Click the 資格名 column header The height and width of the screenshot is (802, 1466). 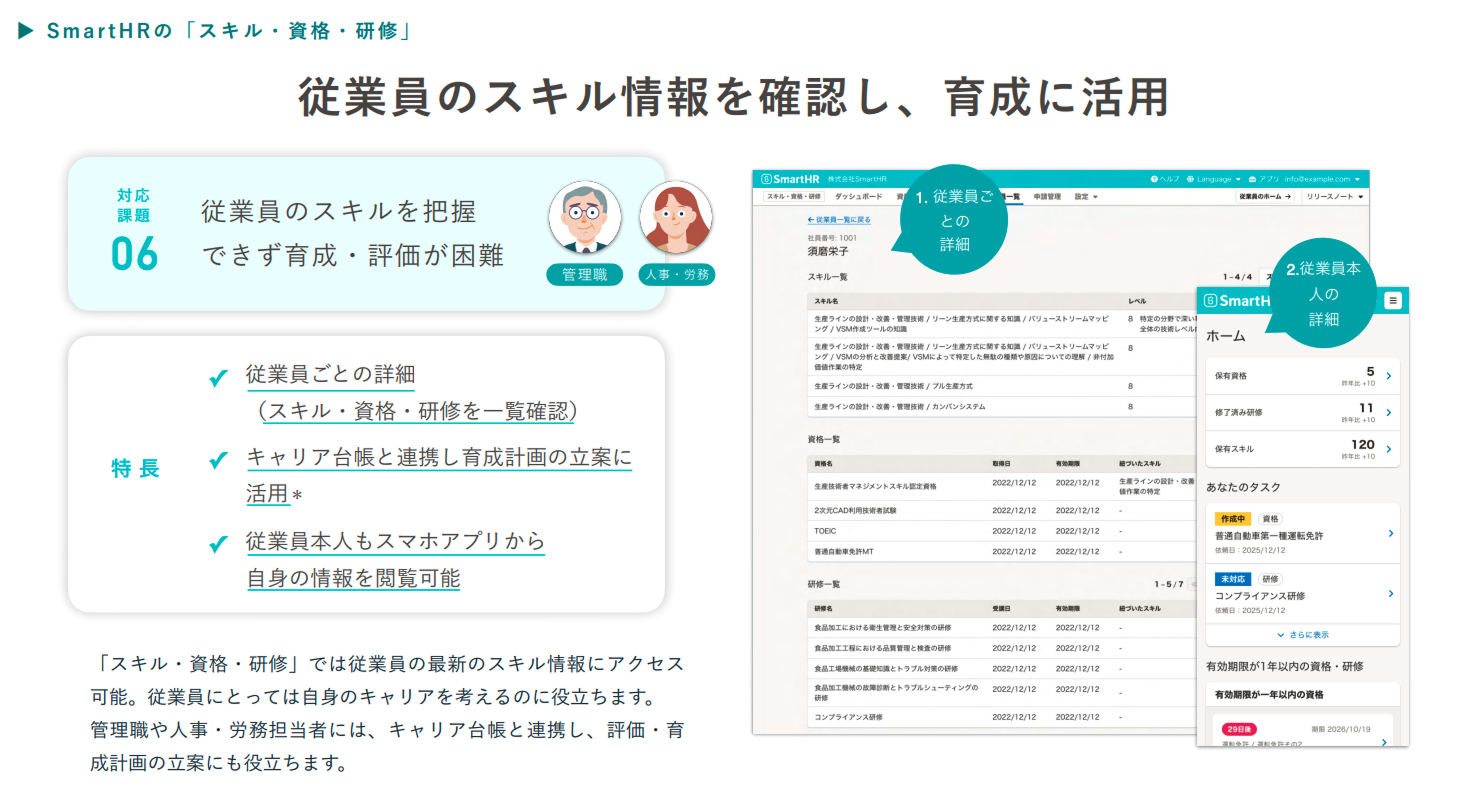point(823,465)
